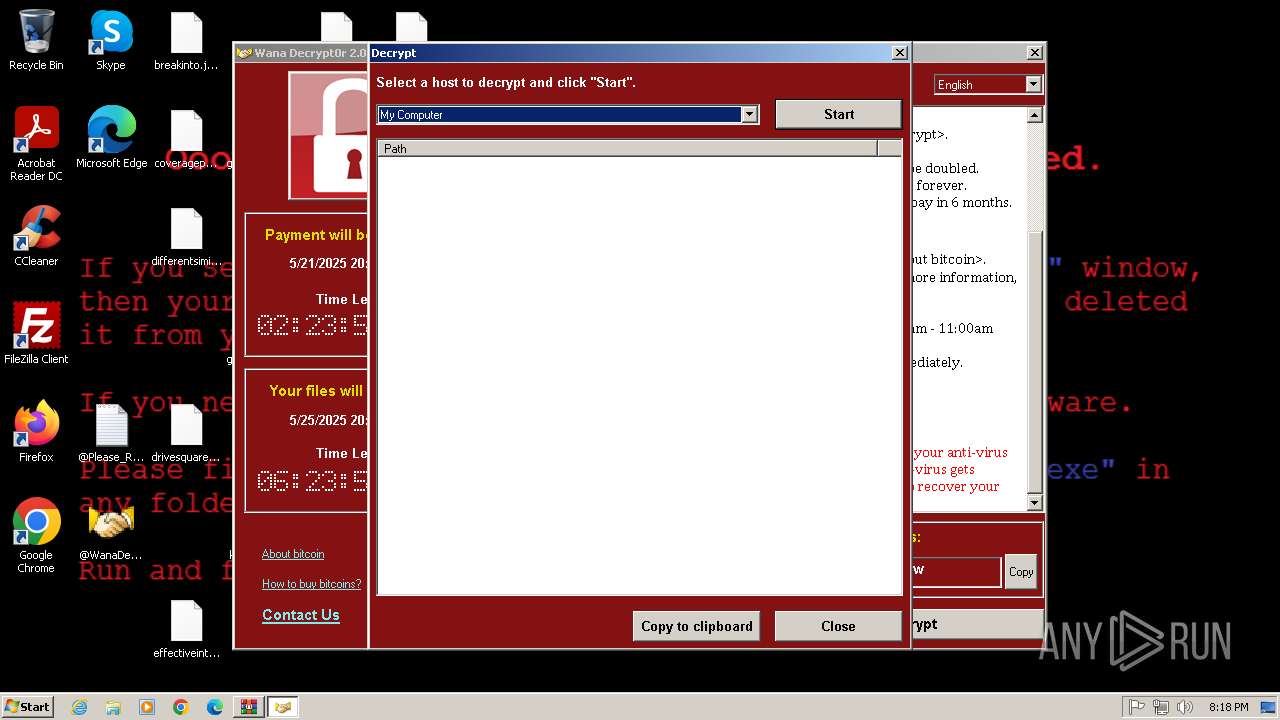Viewport: 1280px width, 720px height.
Task: Close the Wana Decrypt0r main window
Action: (x=1035, y=53)
